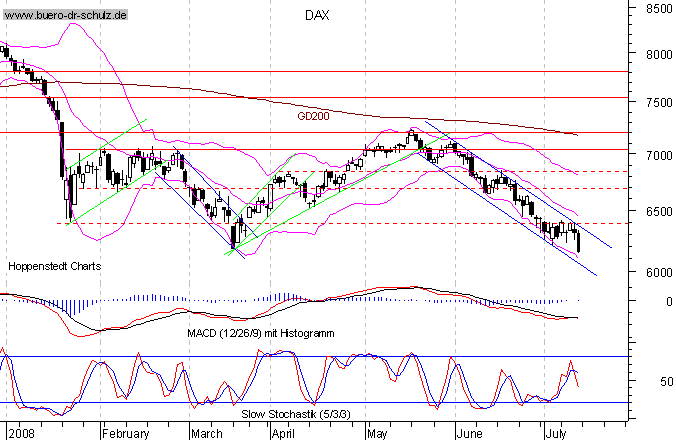
Task: Click the stochastic 50 axis label
Action: click(x=666, y=381)
